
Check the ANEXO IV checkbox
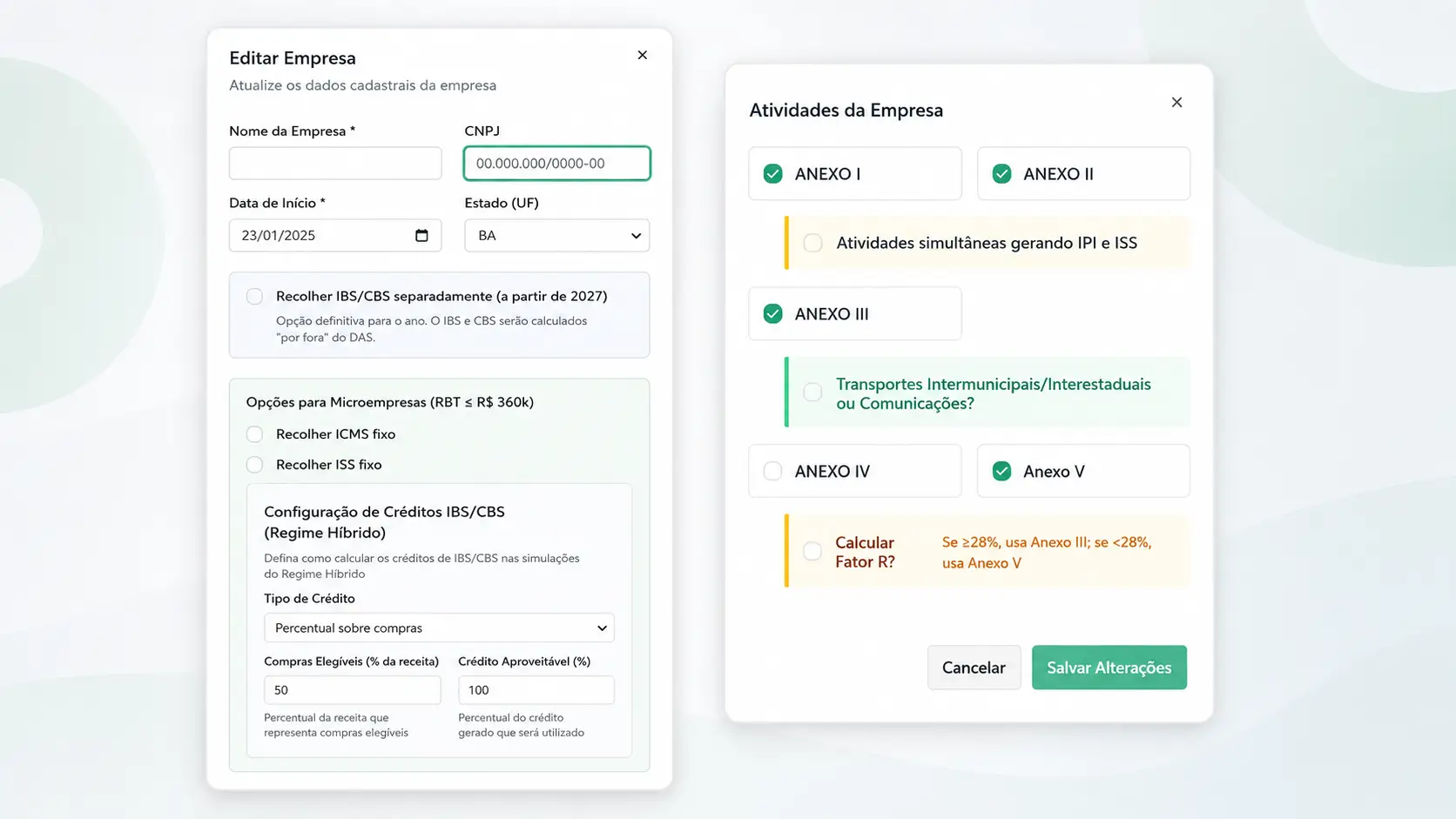click(x=772, y=471)
